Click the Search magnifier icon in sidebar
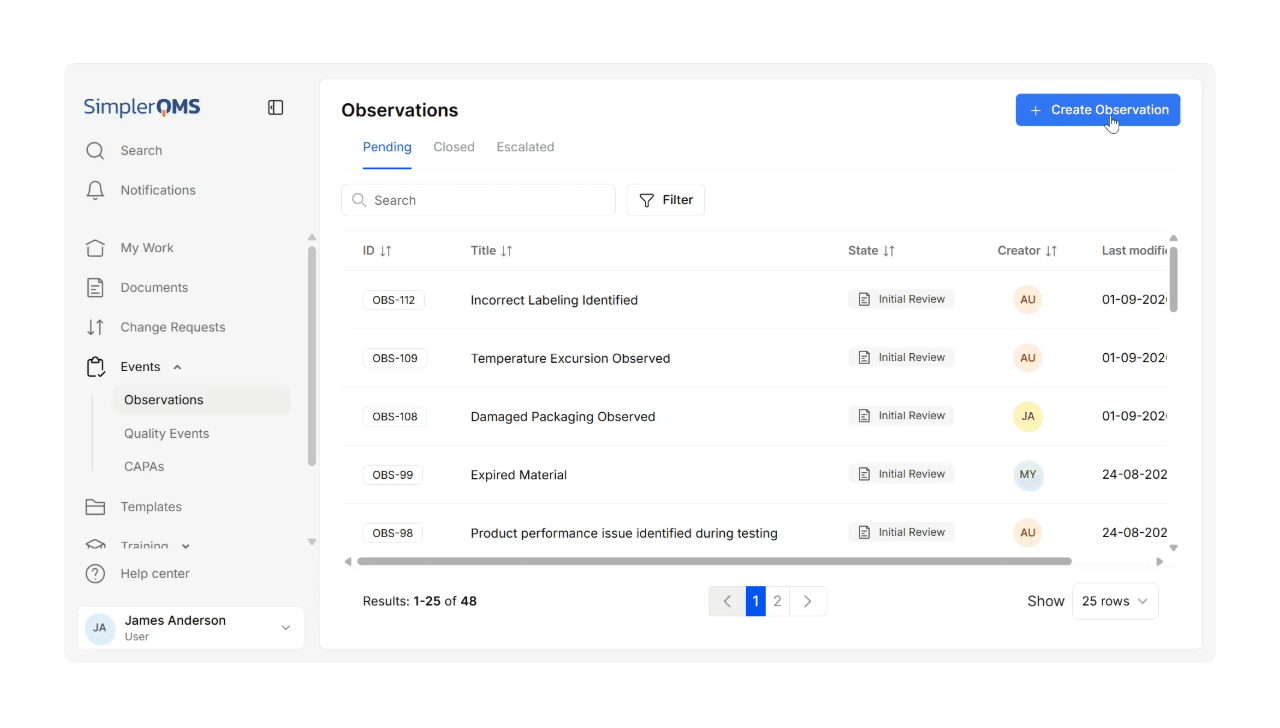The width and height of the screenshot is (1280, 728). point(95,151)
